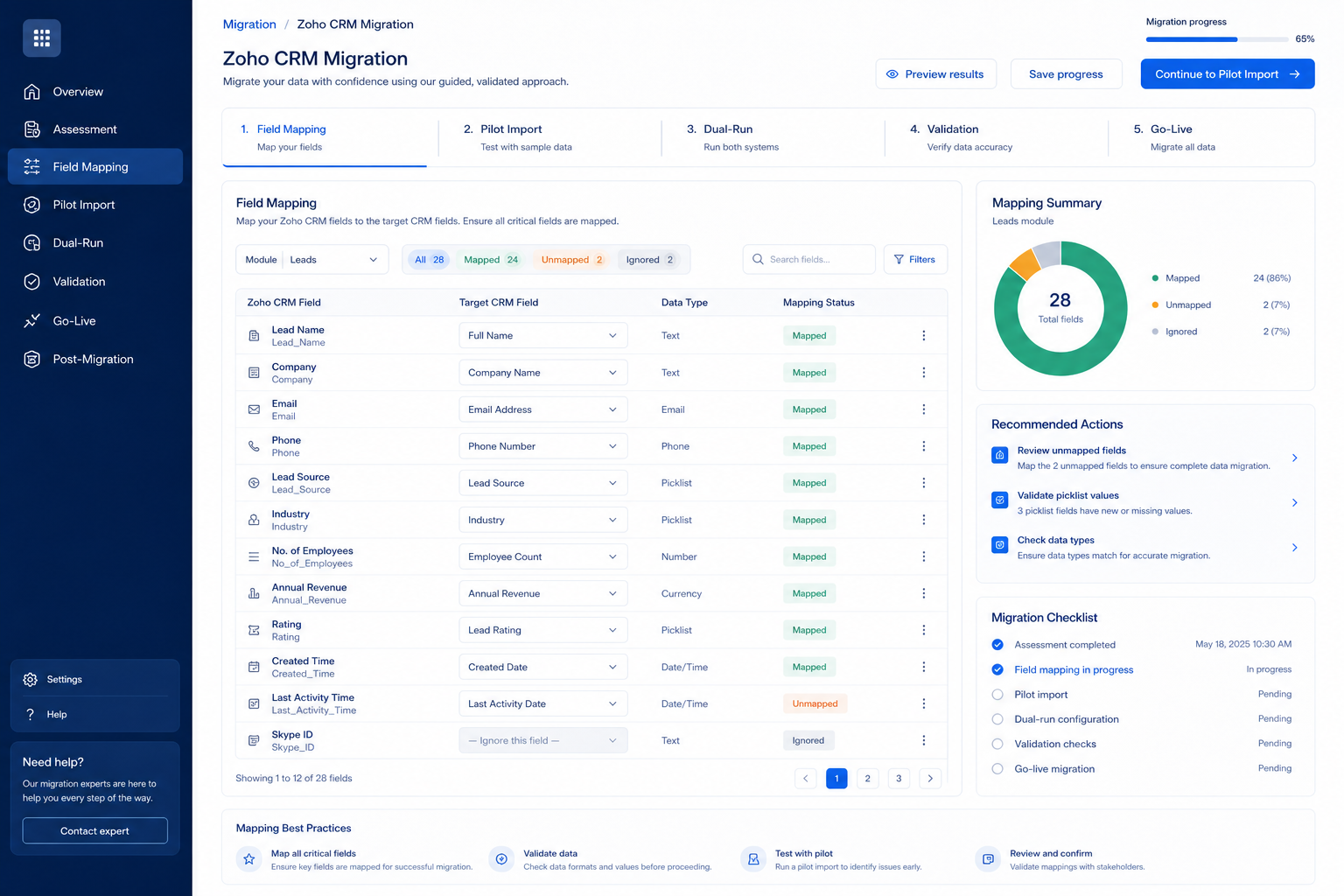Viewport: 1344px width, 896px height.
Task: Switch to the Go-Live step tab
Action: click(1211, 137)
